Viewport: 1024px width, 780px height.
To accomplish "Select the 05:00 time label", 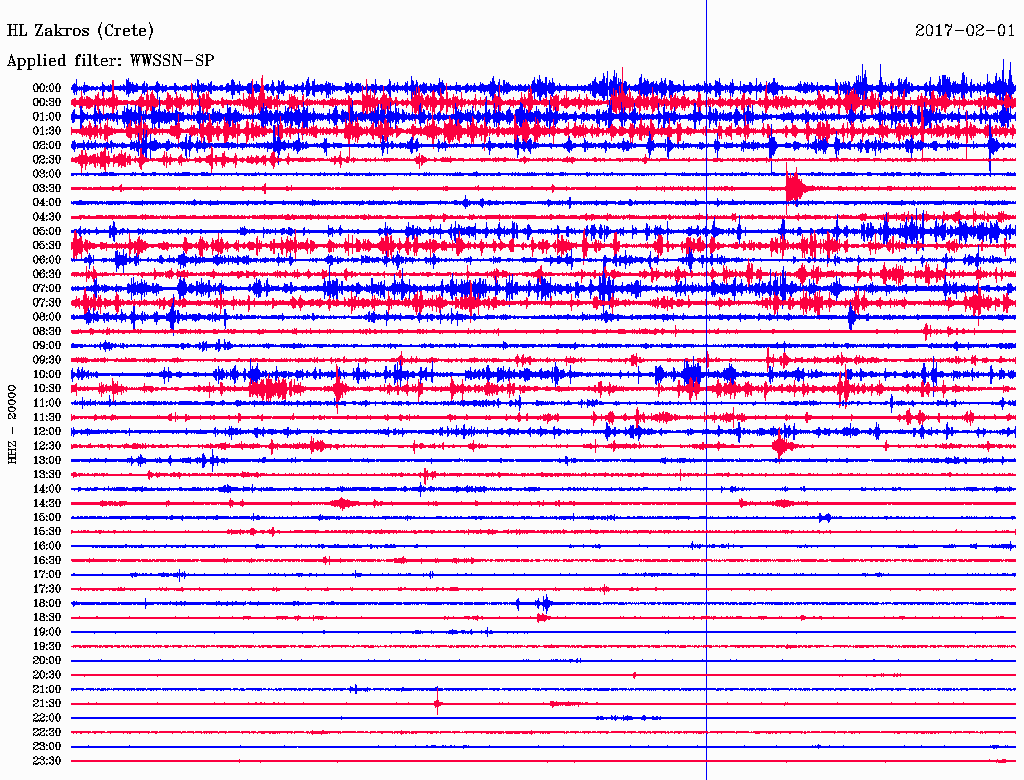I will pos(47,231).
